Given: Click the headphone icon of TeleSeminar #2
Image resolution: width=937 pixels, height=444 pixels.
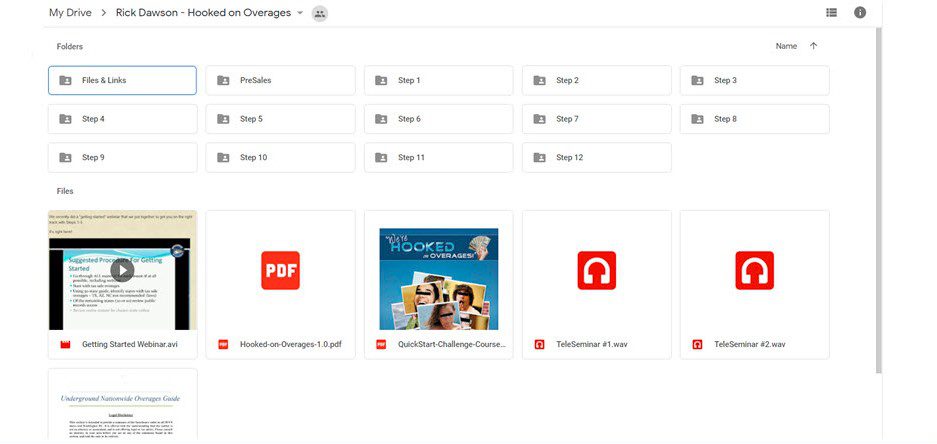Looking at the screenshot, I should point(755,270).
